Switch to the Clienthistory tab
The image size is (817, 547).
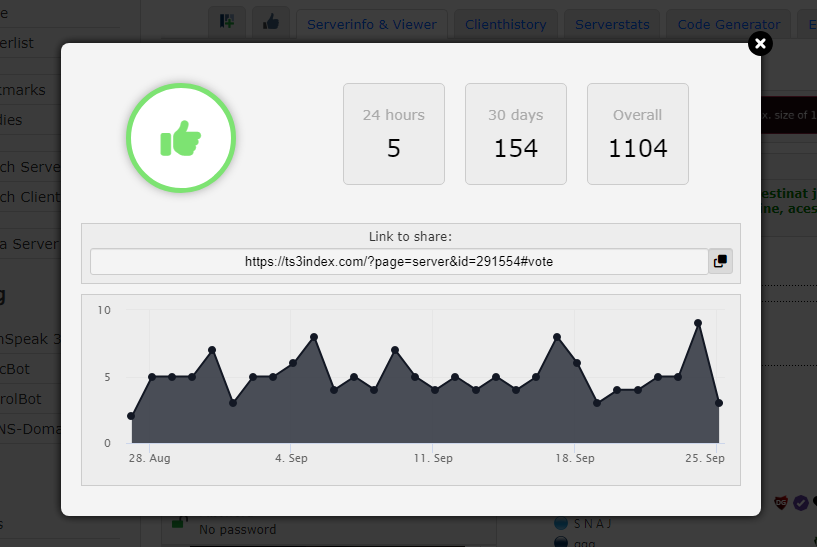(x=505, y=24)
